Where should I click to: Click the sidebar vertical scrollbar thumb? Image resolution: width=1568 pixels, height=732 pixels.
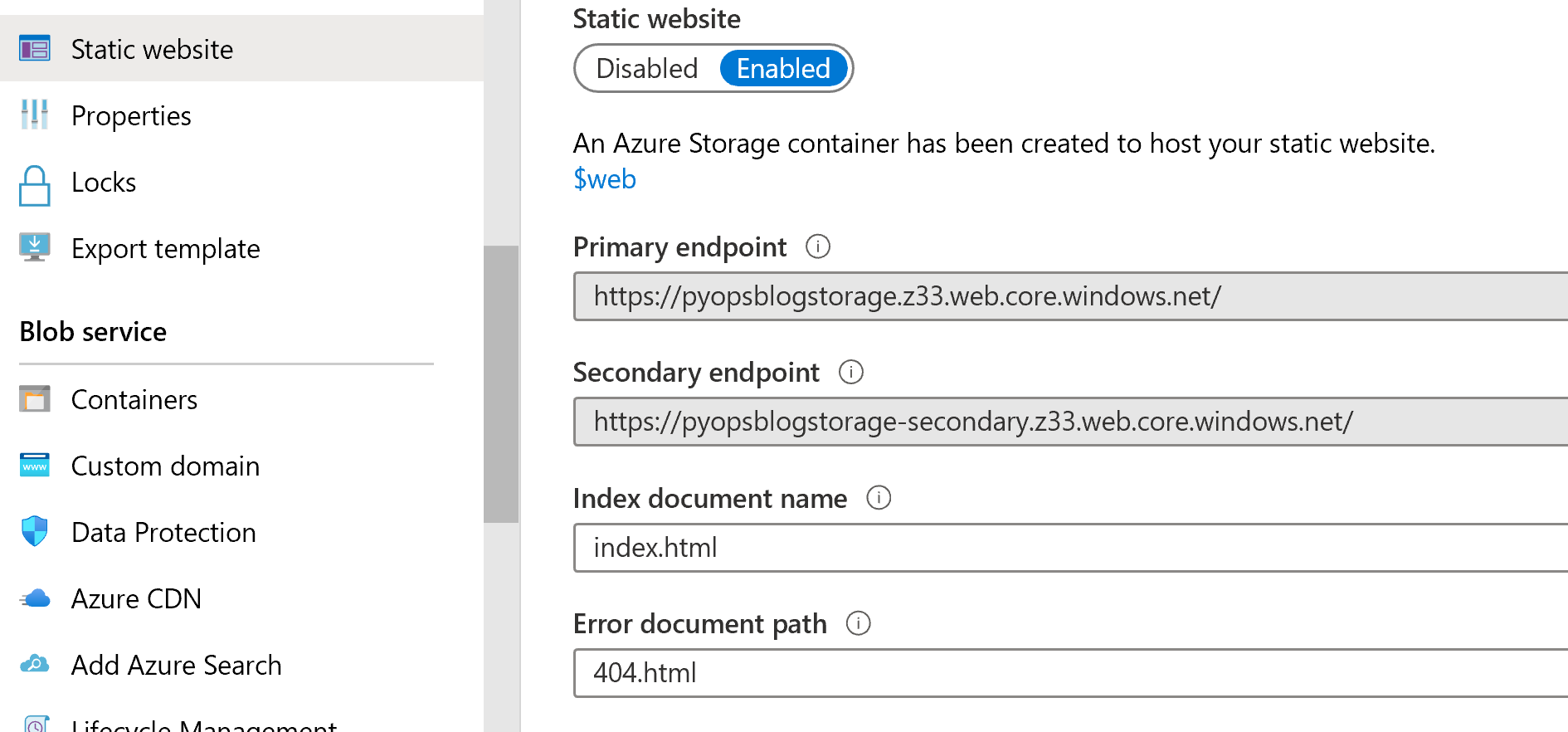click(501, 384)
